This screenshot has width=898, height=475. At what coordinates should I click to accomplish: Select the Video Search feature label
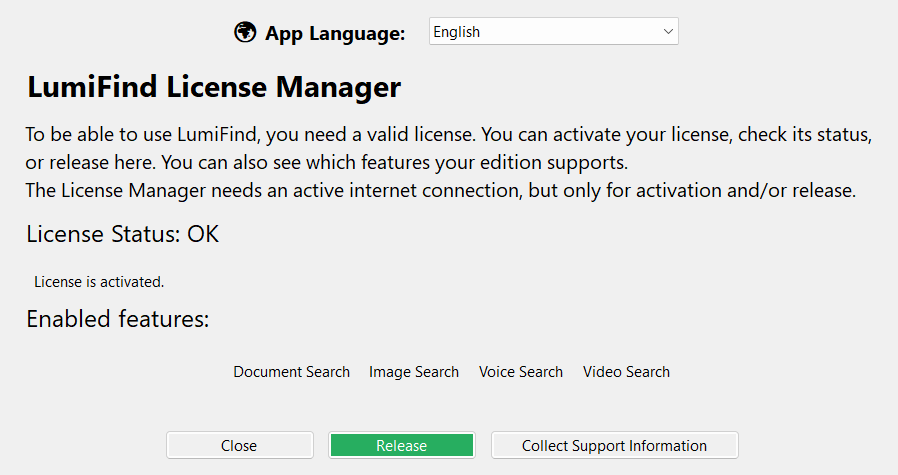[x=626, y=372]
